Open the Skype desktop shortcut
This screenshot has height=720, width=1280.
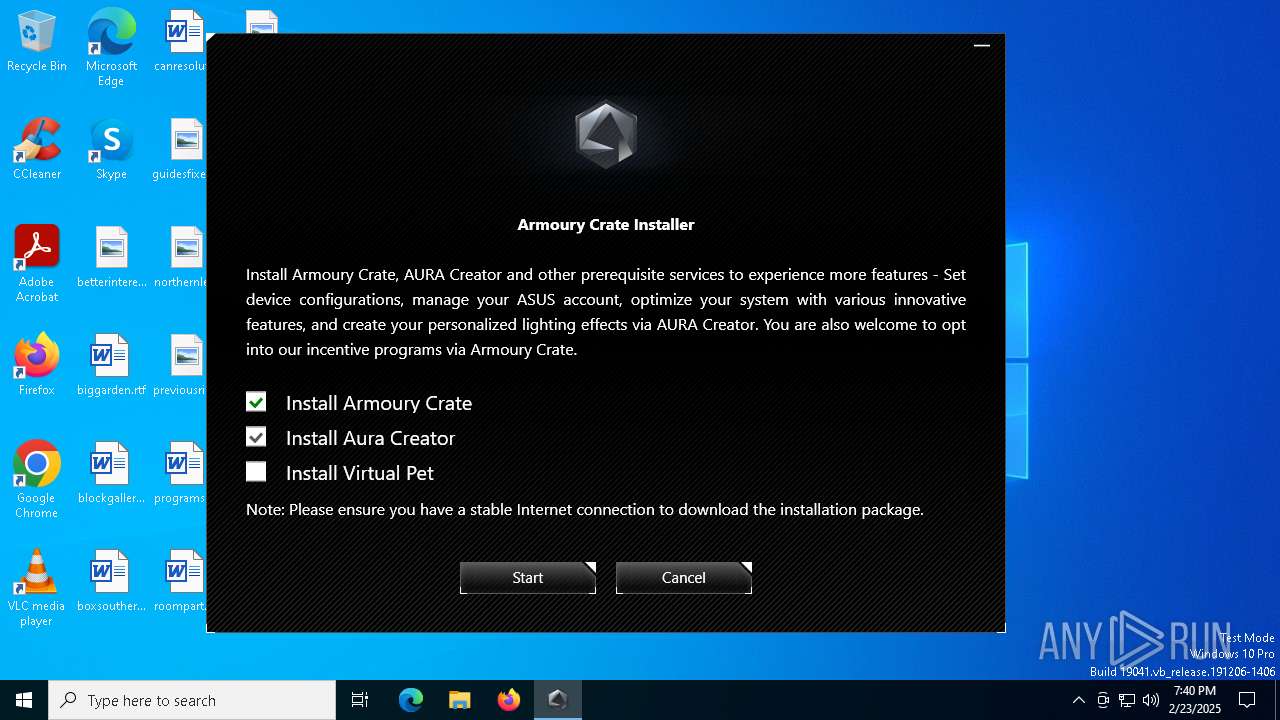coord(111,150)
